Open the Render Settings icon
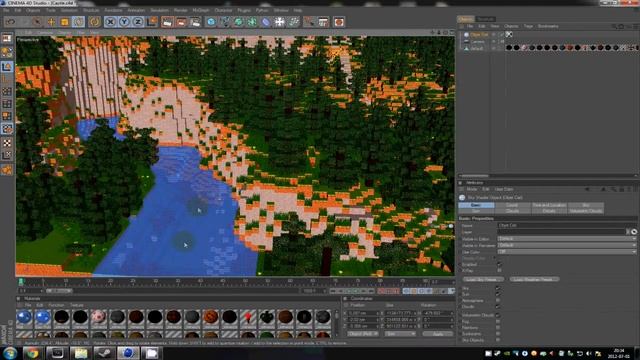640x360 pixels. click(x=195, y=22)
